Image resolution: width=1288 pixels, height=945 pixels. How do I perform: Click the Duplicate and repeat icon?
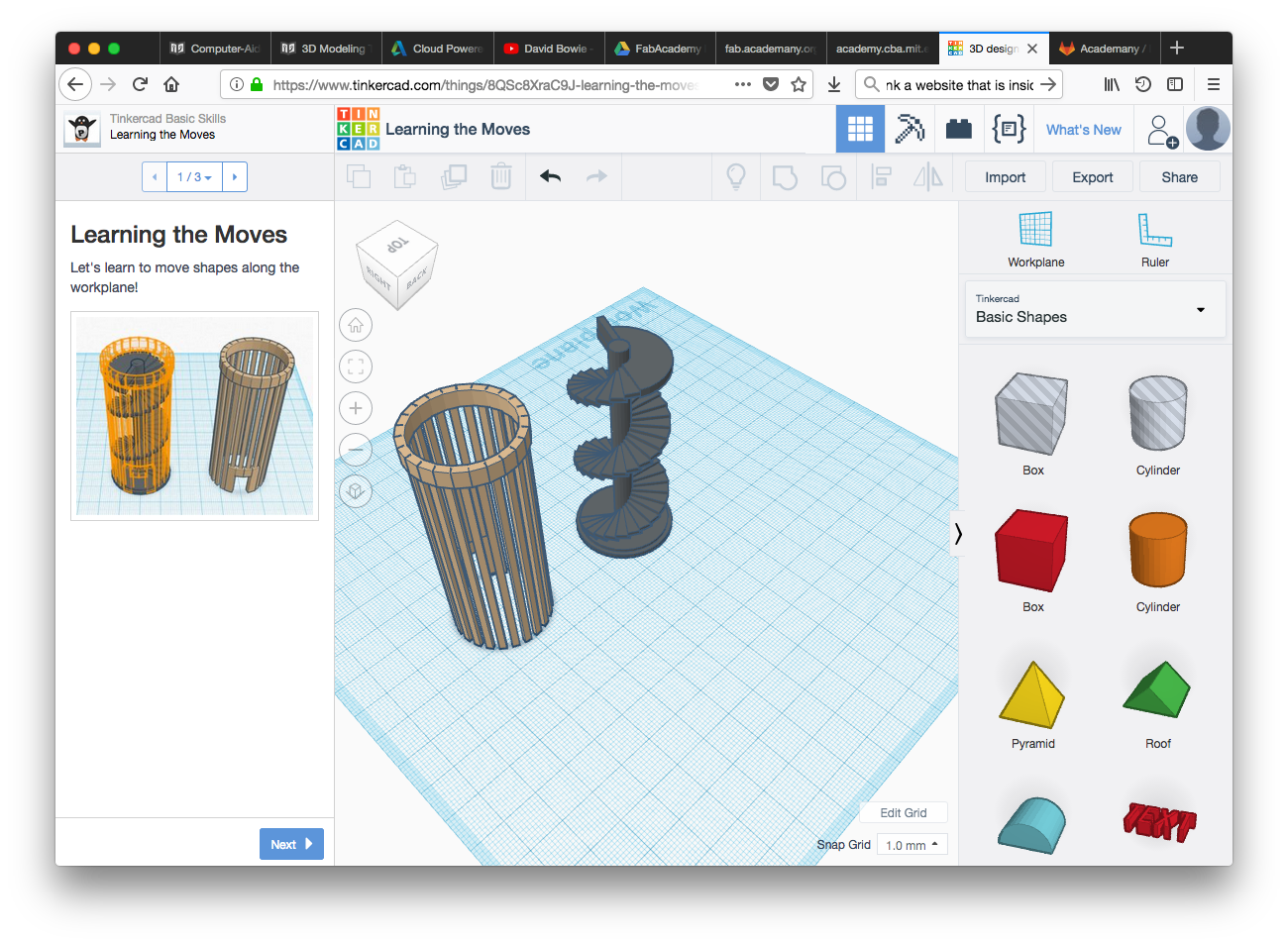pyautogui.click(x=454, y=177)
